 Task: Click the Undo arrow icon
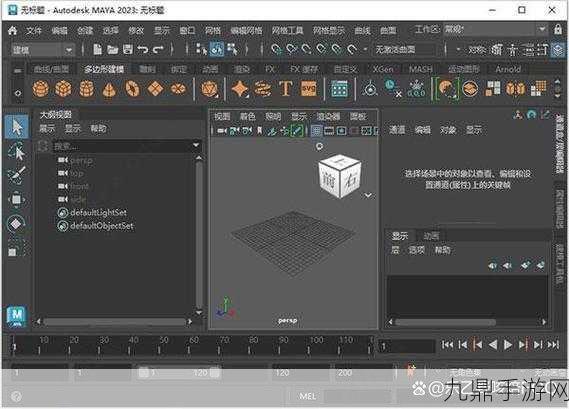(x=143, y=49)
